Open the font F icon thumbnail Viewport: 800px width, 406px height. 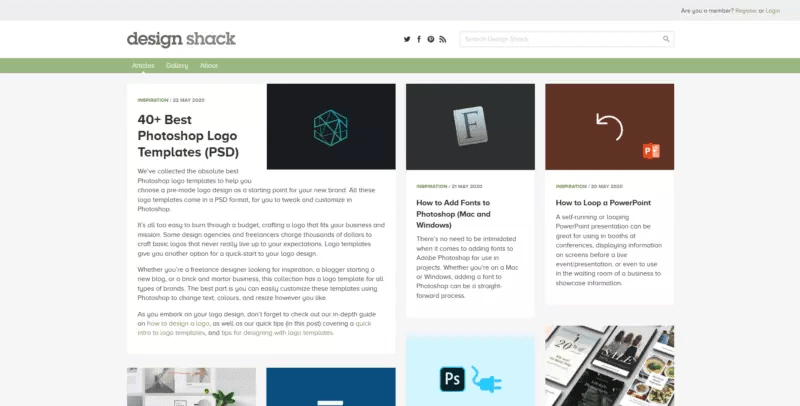tap(469, 126)
